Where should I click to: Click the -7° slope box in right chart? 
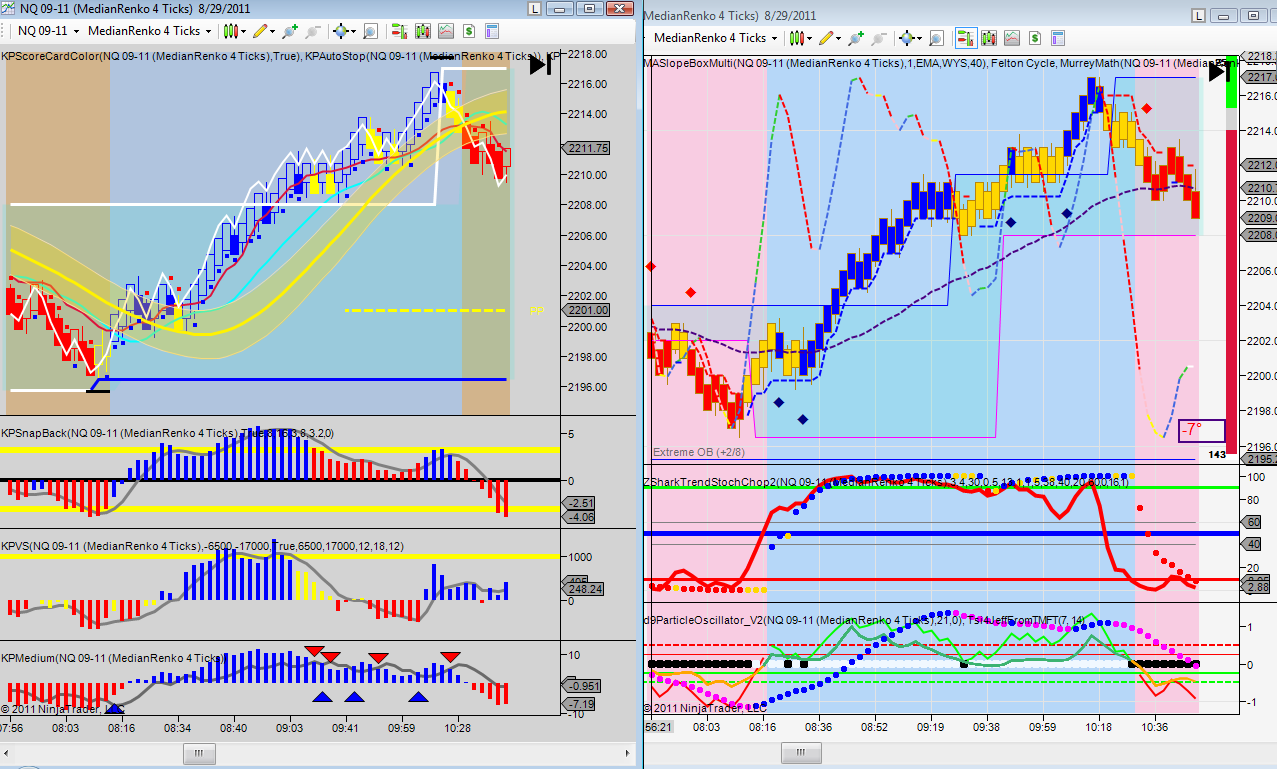[1201, 430]
